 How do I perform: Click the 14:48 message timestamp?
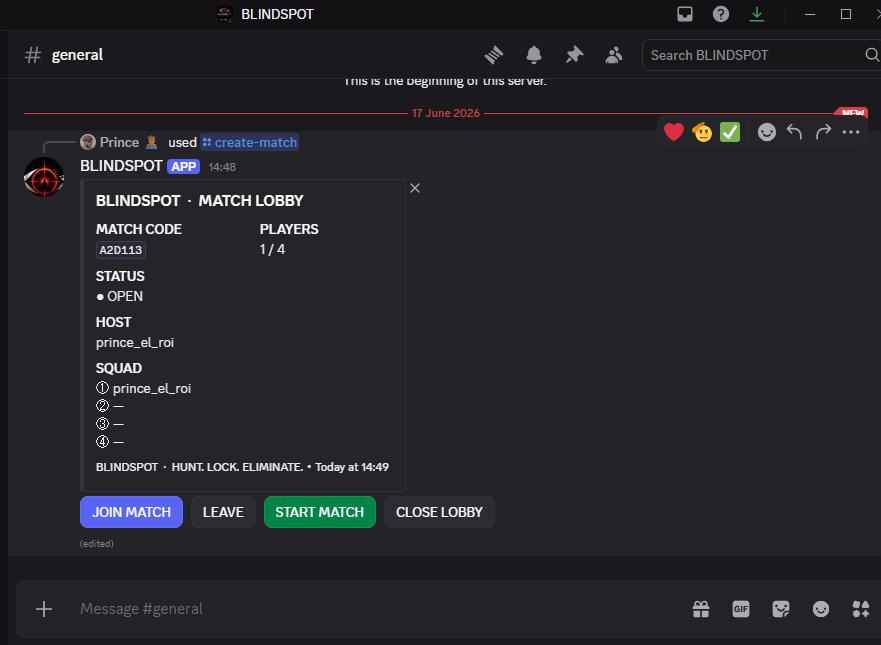click(x=222, y=167)
